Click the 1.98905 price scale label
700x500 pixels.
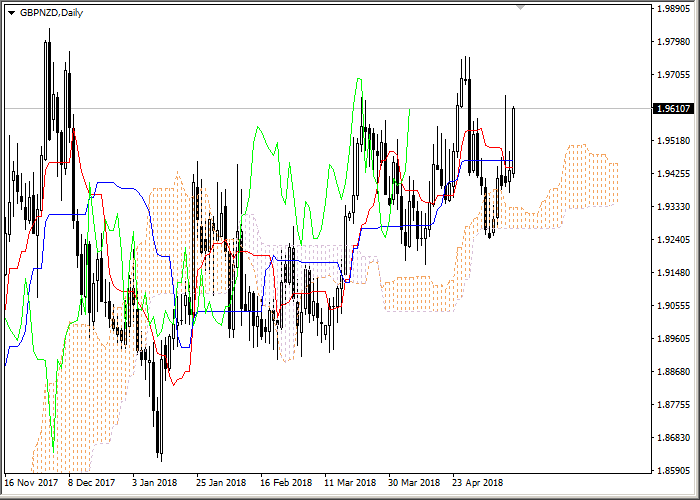674,9
